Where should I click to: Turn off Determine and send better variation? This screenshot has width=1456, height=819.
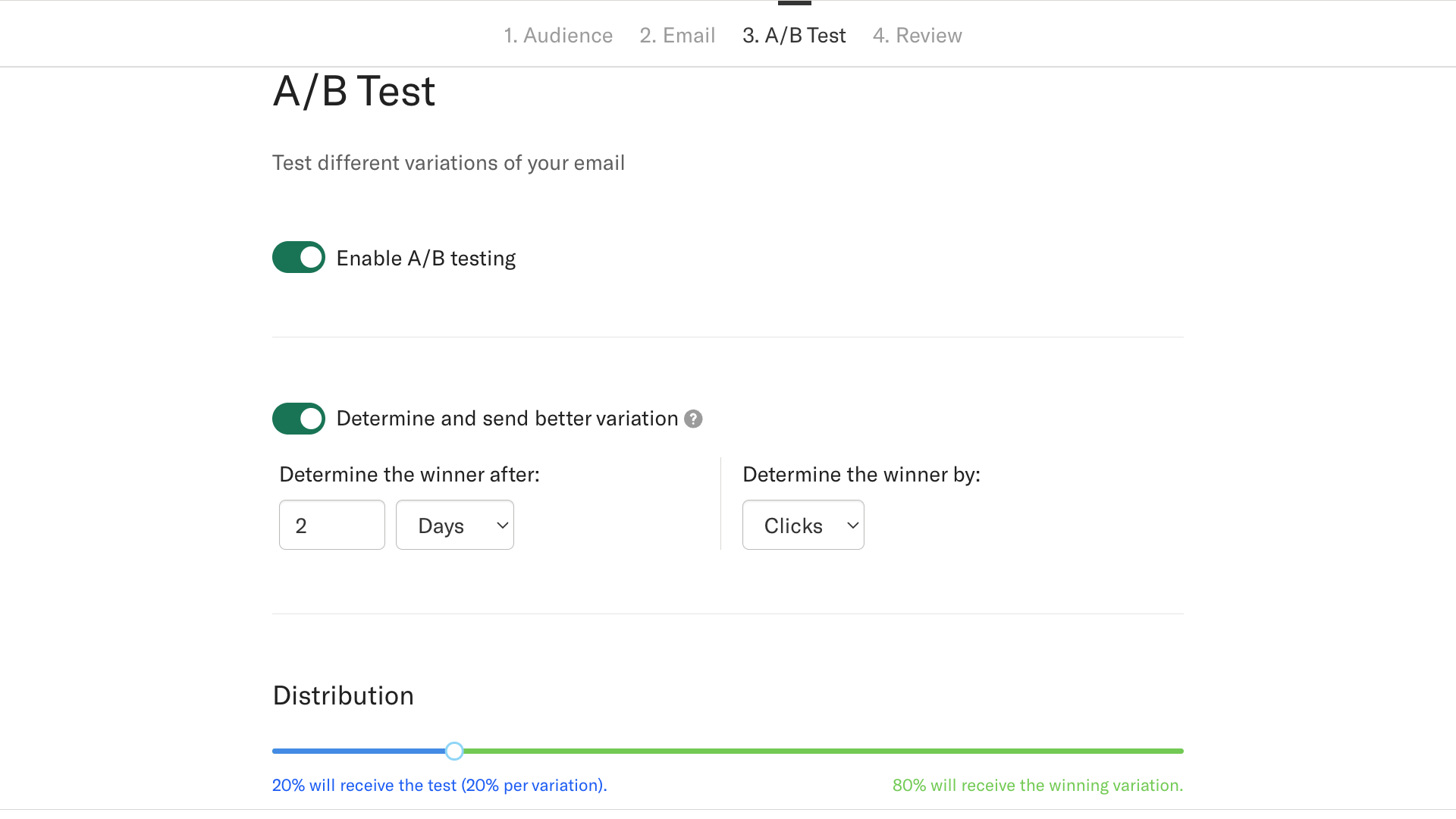pyautogui.click(x=298, y=419)
